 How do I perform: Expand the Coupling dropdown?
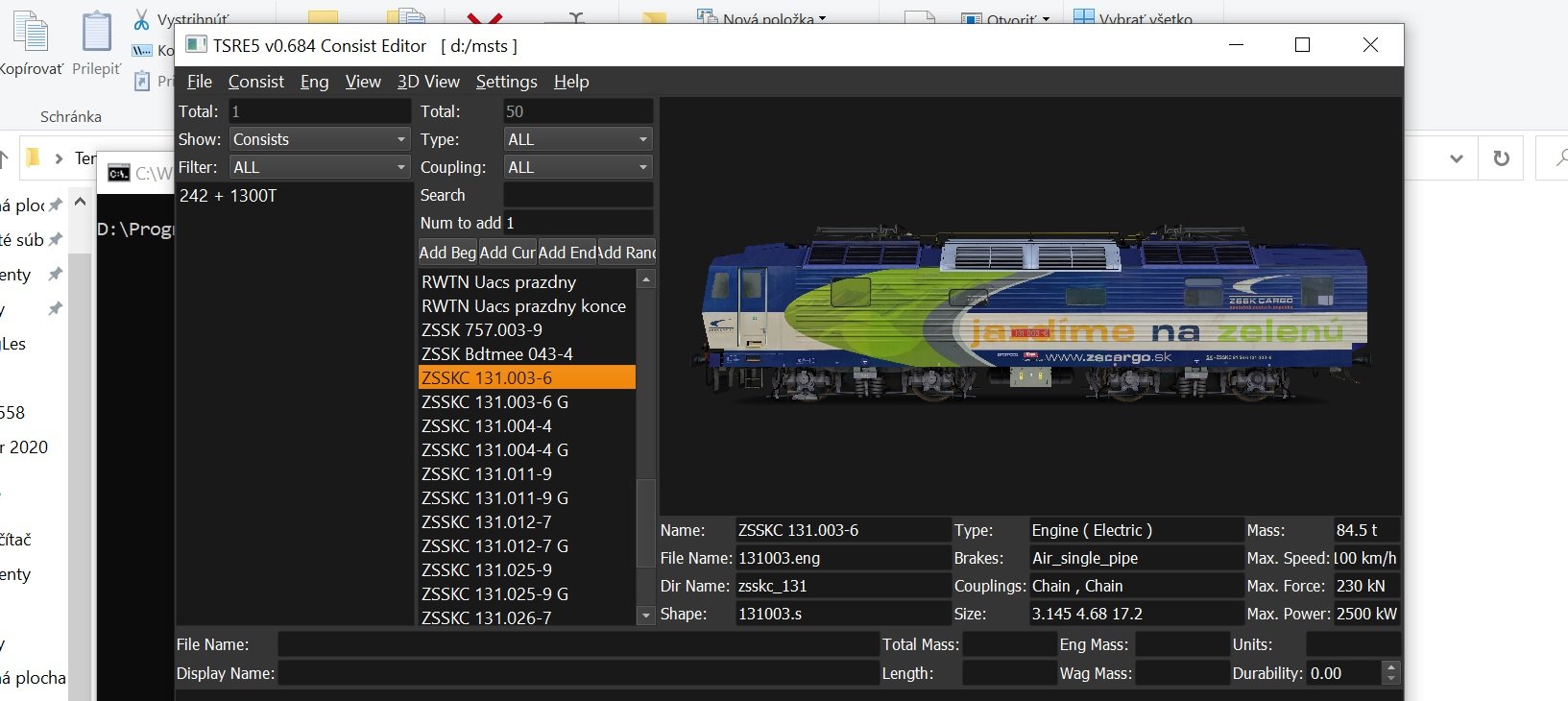pyautogui.click(x=577, y=167)
